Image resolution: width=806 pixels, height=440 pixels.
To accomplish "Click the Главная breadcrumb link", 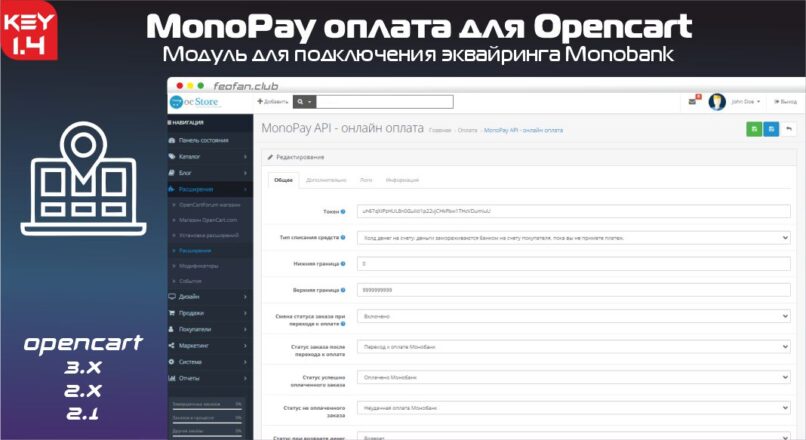I will click(440, 131).
